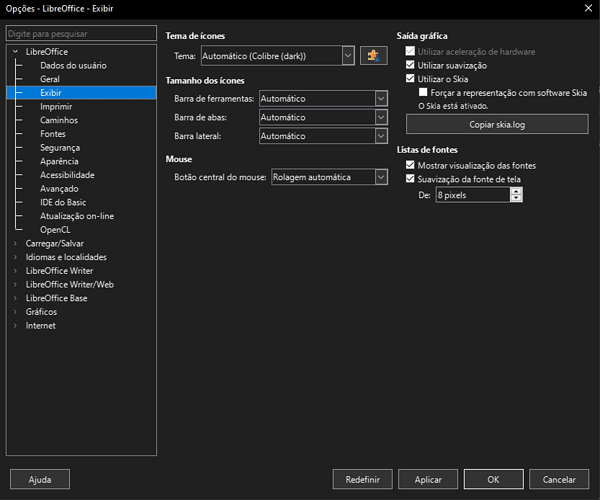600x500 pixels.
Task: Open the 'Barra de abas' size dropdown
Action: 323,117
